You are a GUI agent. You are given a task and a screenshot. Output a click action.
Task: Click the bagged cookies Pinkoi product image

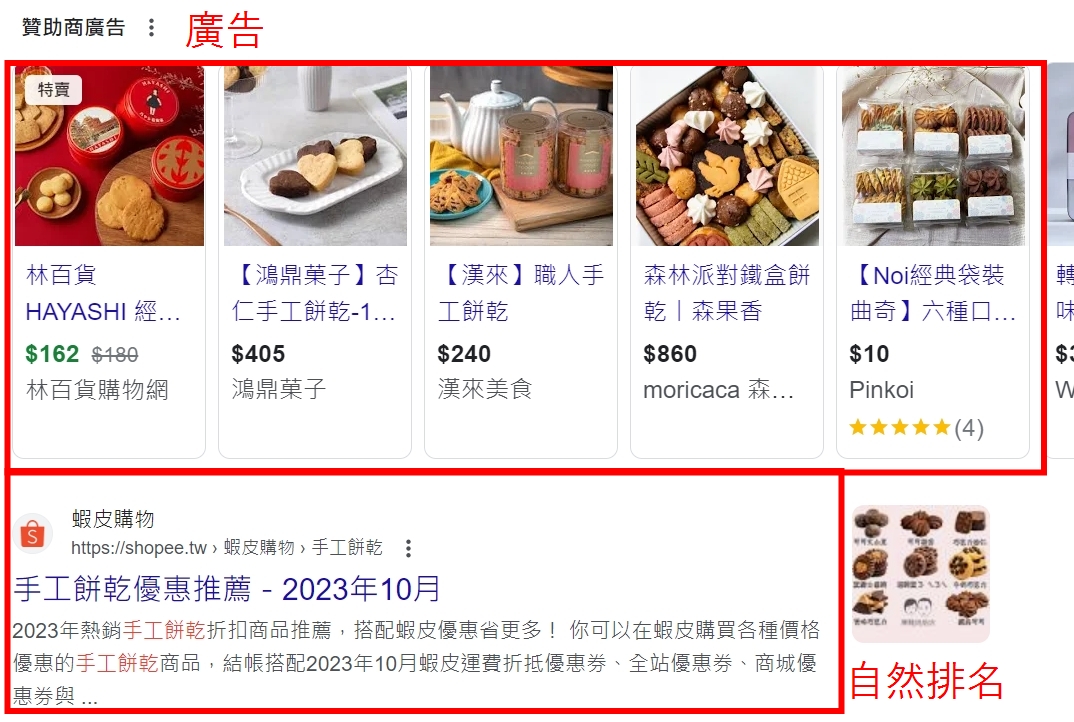pyautogui.click(x=933, y=156)
